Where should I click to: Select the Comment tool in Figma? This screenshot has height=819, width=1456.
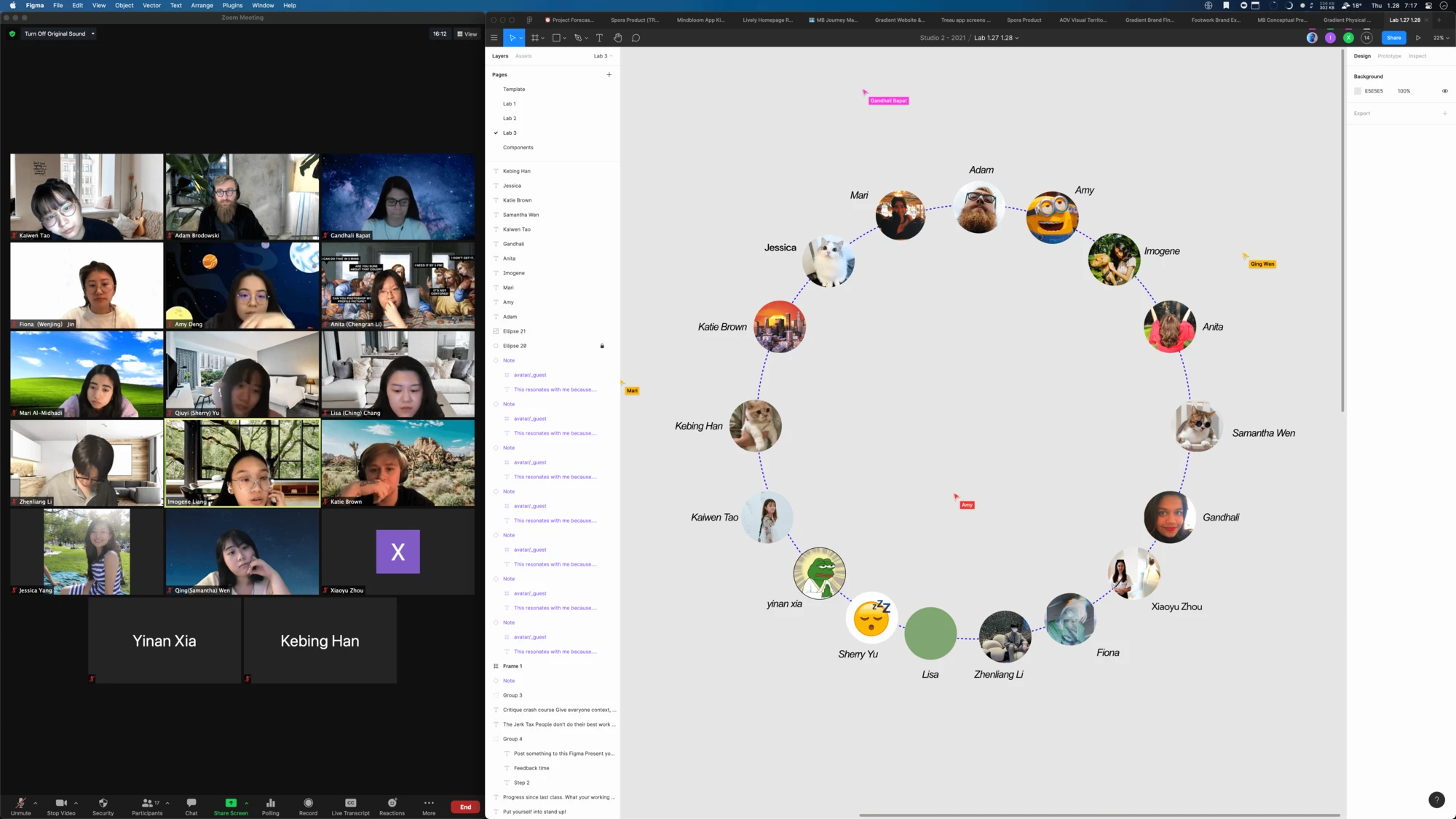(x=636, y=38)
